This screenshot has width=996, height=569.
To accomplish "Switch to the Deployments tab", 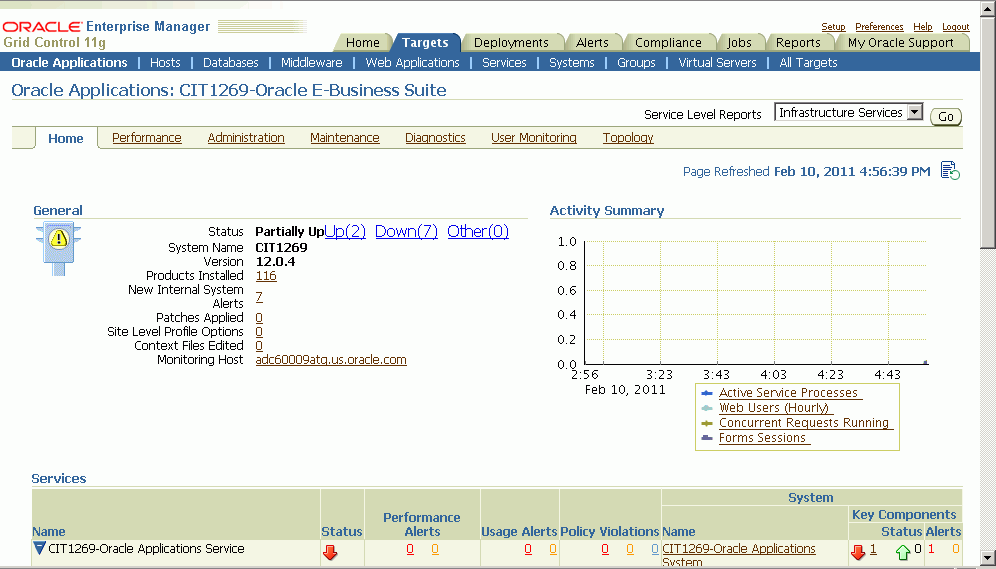I will [510, 43].
